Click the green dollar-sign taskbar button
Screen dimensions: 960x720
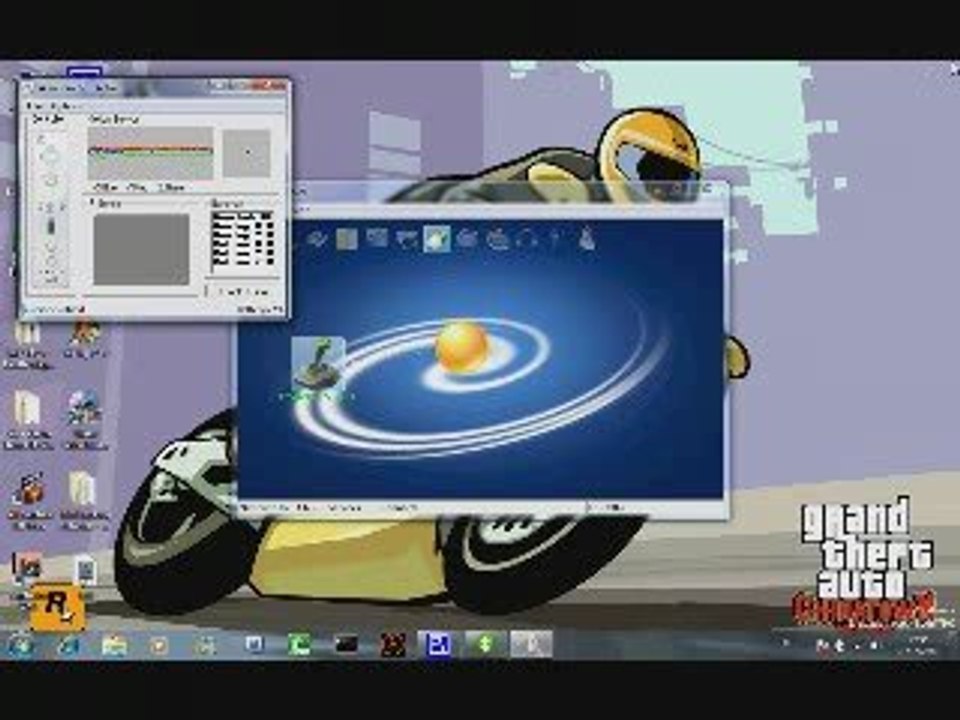pyautogui.click(x=485, y=645)
